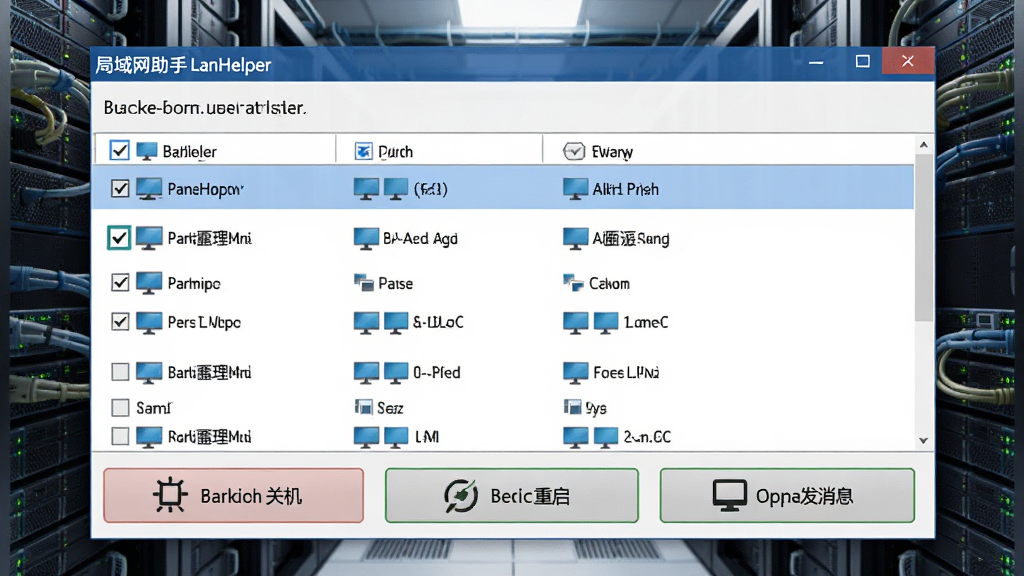
Task: Click the Ewary column header icon
Action: 573,152
